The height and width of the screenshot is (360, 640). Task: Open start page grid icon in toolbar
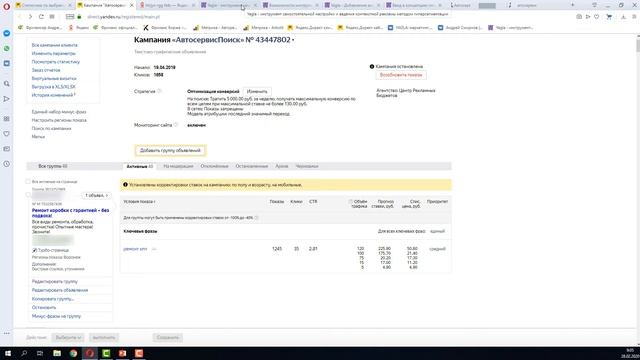tap(52, 17)
